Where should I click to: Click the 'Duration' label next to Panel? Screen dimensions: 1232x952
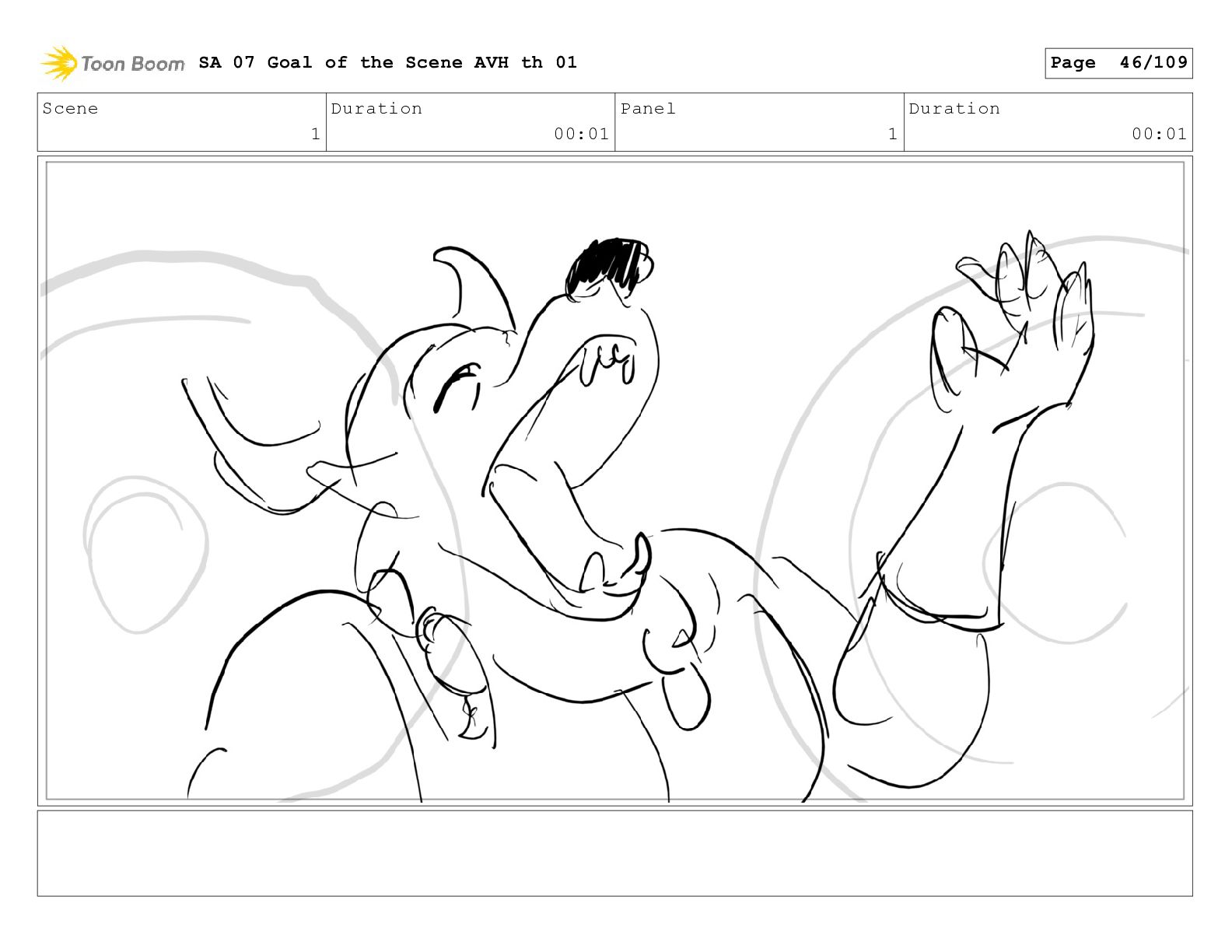click(954, 108)
